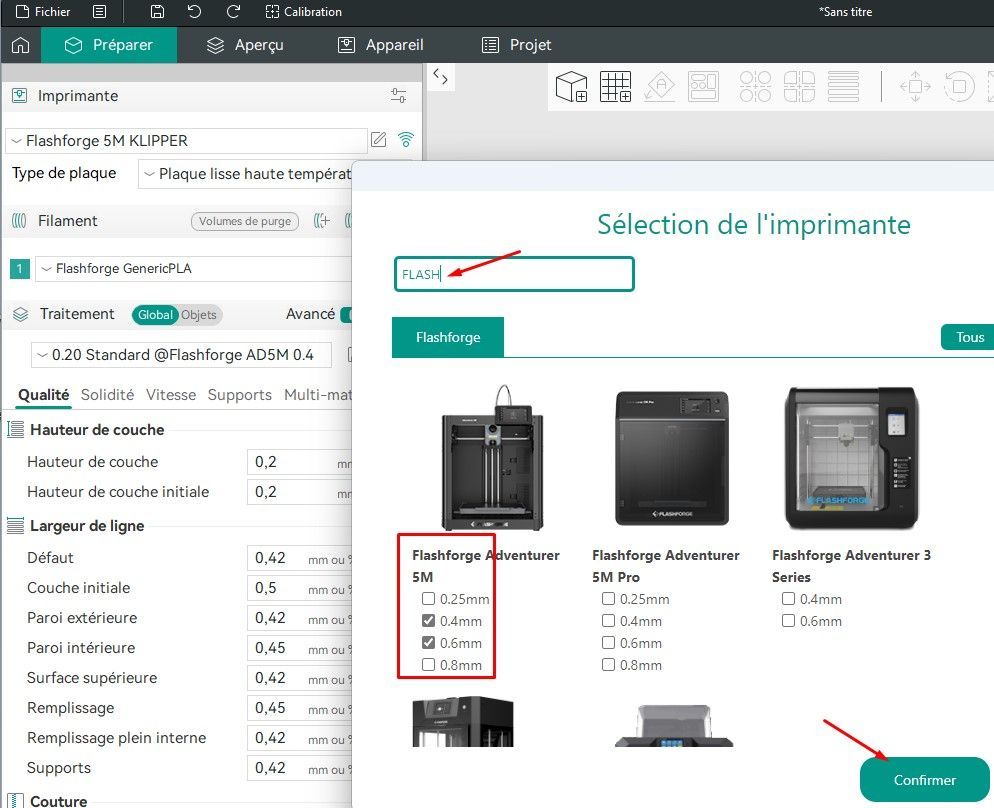Open the Solidité settings tab
Image resolution: width=994 pixels, height=808 pixels.
click(x=107, y=395)
